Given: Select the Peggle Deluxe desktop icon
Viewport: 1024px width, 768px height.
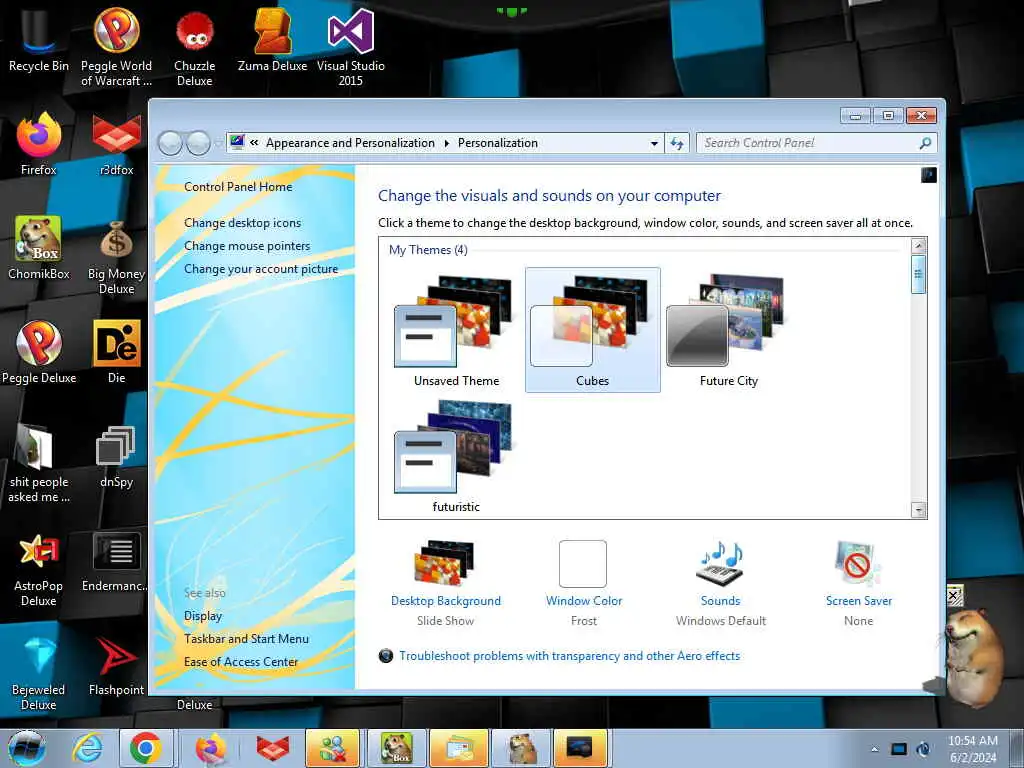Looking at the screenshot, I should click(39, 351).
